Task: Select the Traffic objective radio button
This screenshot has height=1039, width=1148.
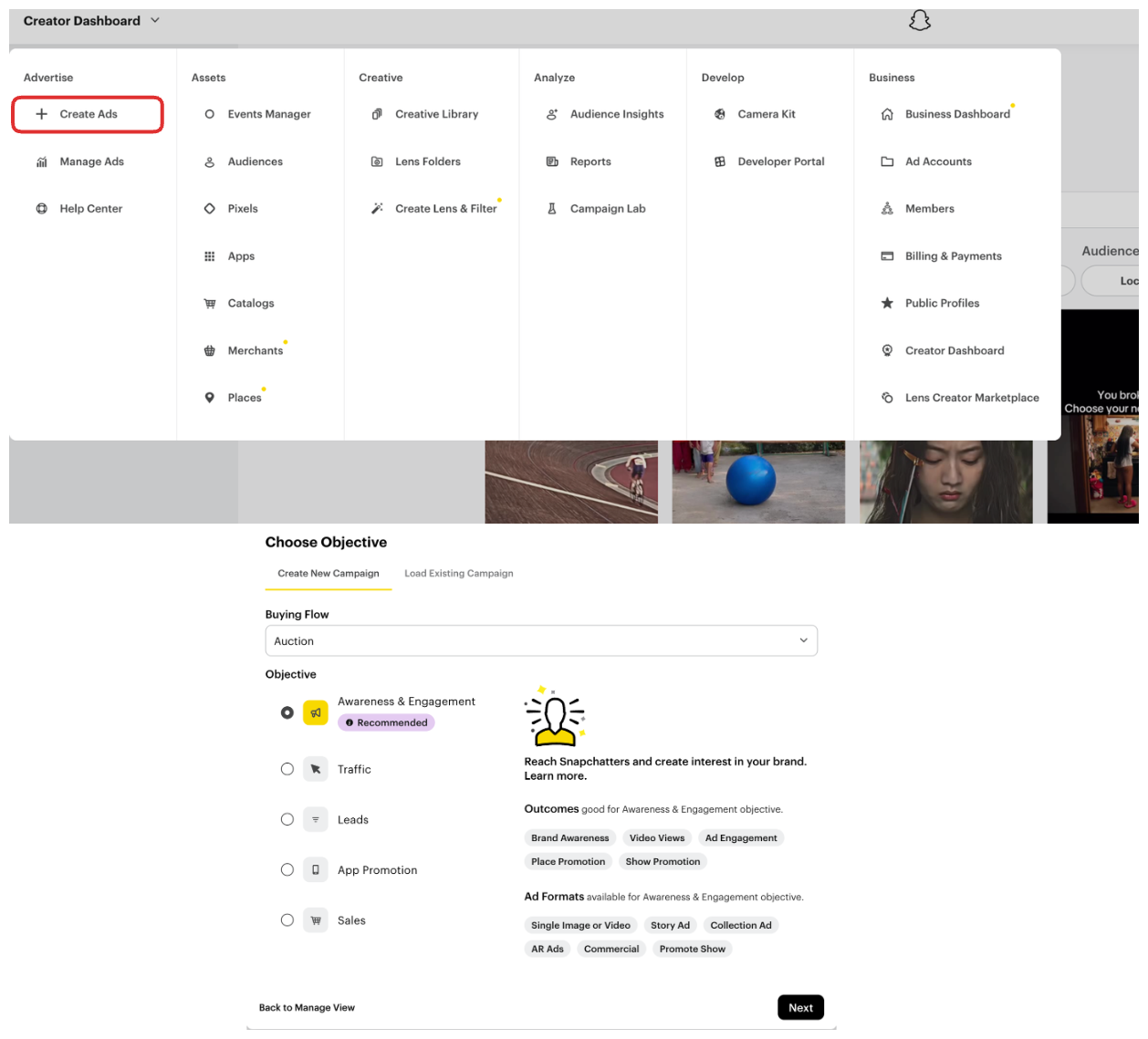Action: point(287,769)
